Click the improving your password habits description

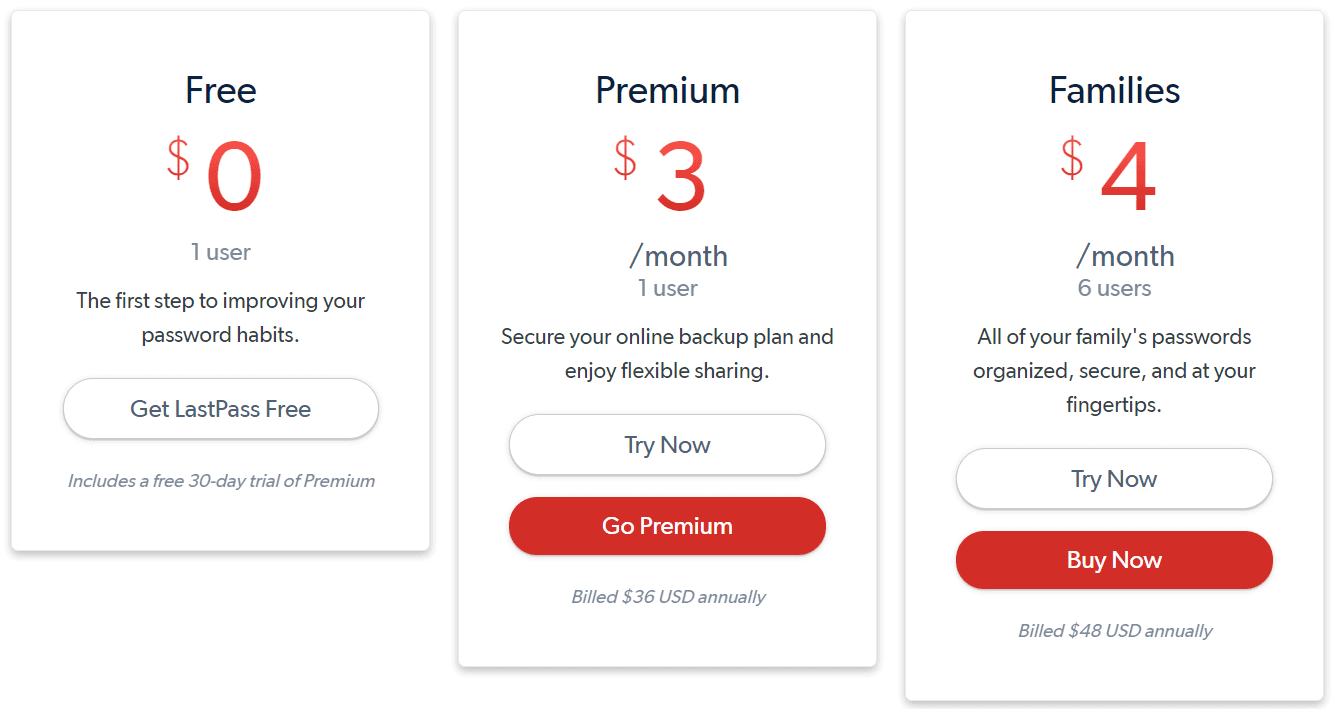coord(221,318)
